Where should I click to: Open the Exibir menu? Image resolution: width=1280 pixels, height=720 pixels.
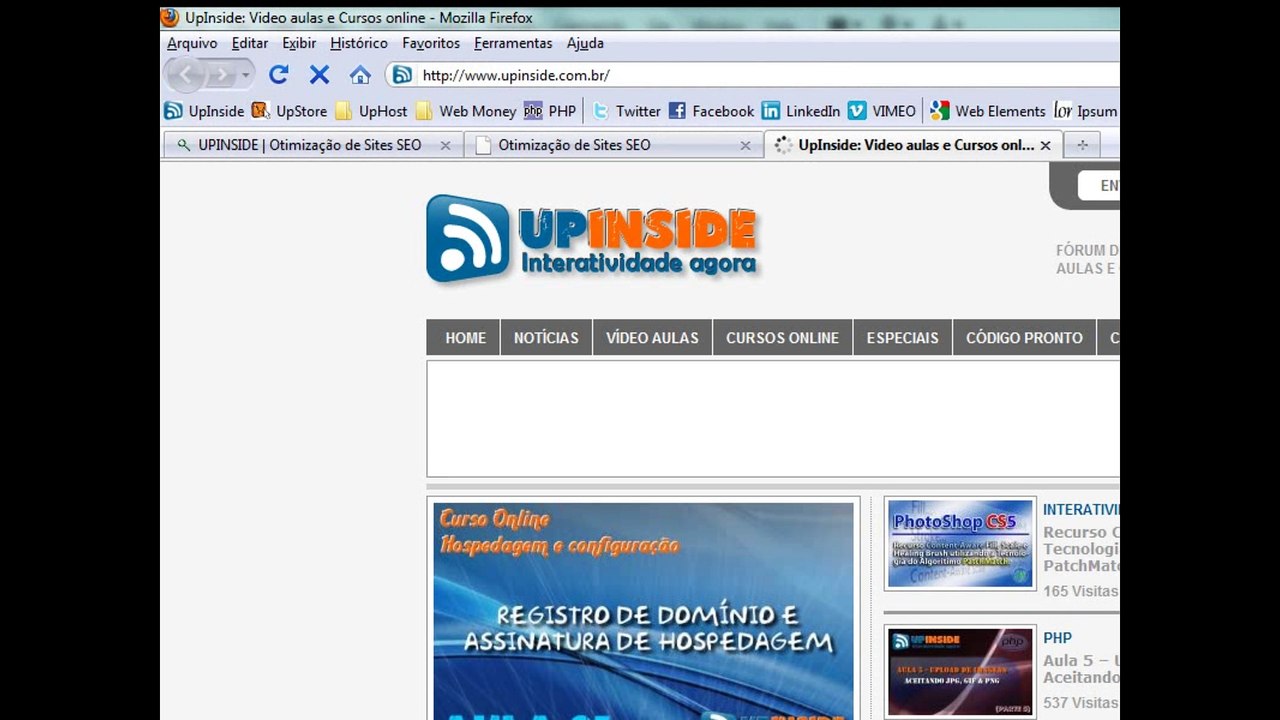coord(299,43)
